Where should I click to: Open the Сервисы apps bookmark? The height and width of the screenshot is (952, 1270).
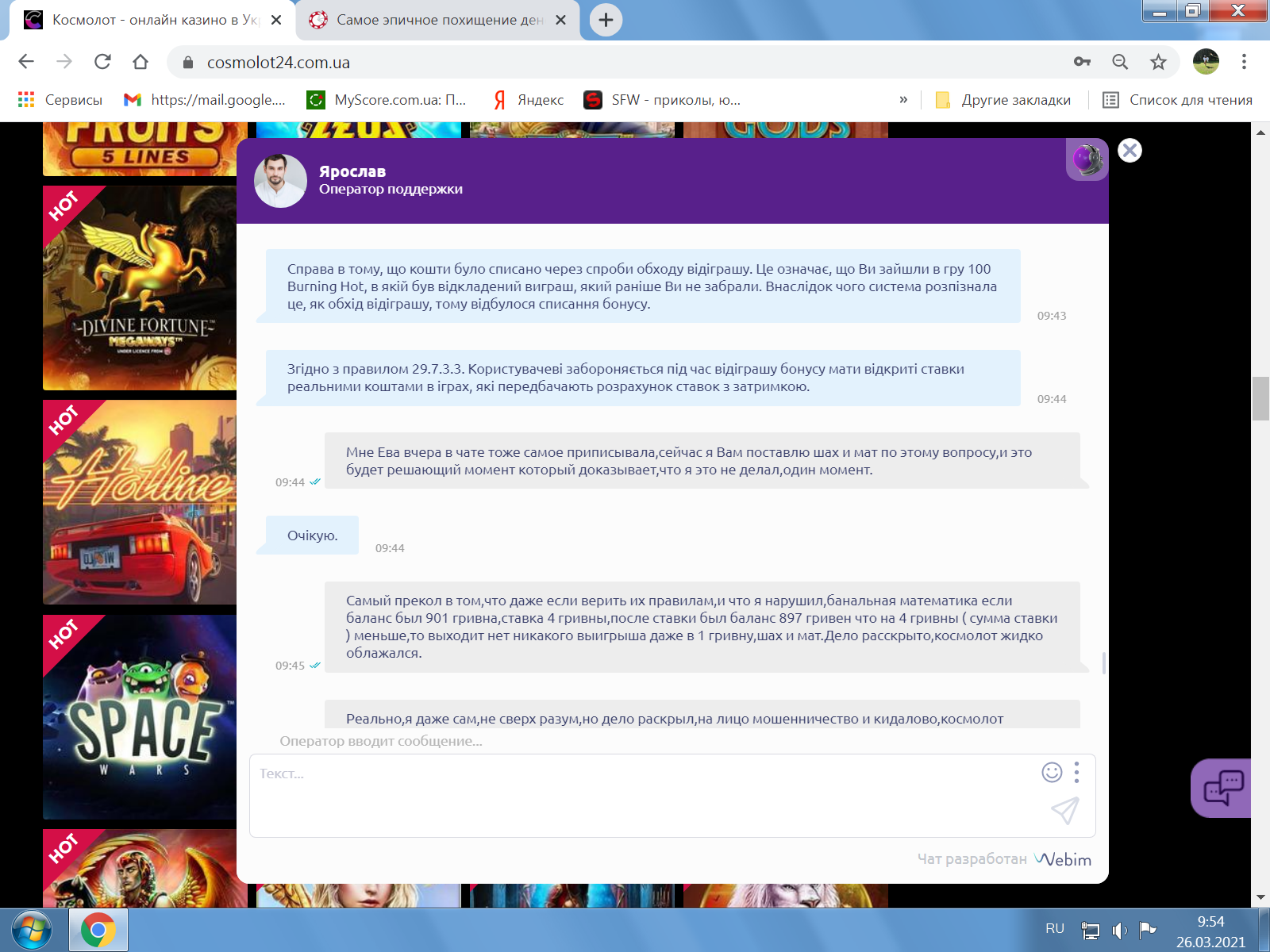point(60,100)
